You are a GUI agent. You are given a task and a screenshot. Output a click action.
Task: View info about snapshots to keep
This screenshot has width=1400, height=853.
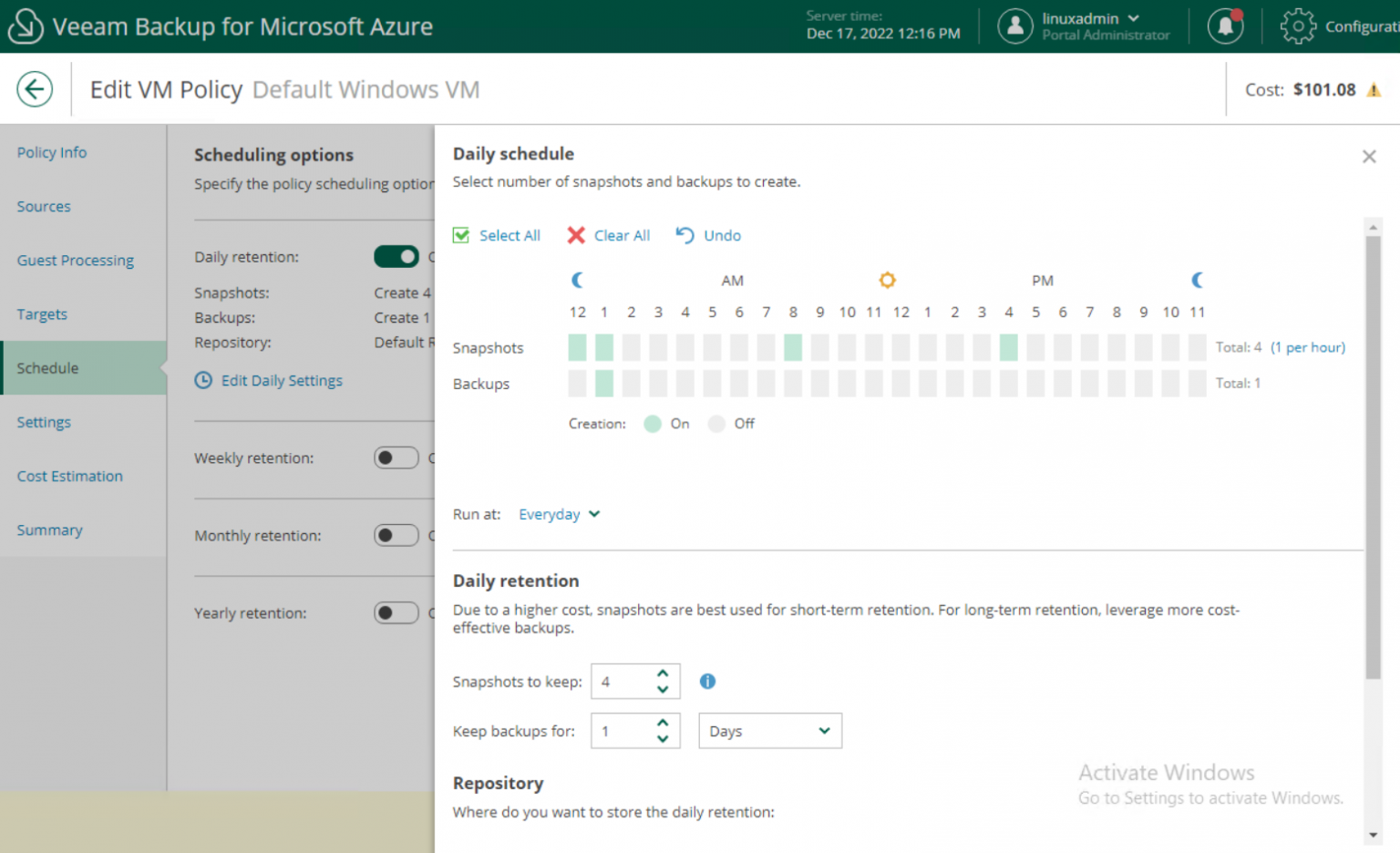point(708,681)
